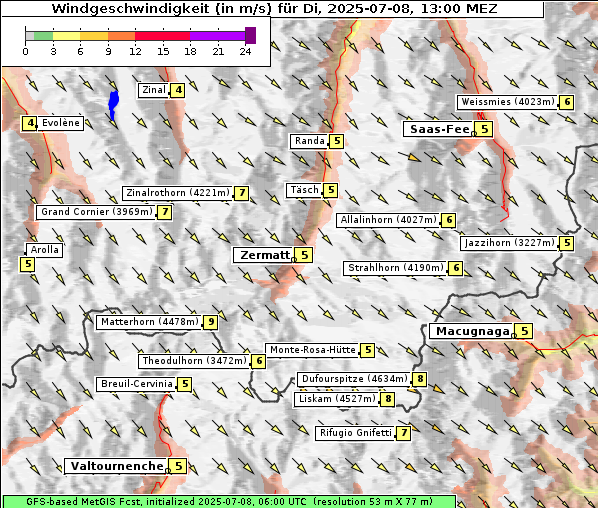Click the Theodulhorn (3472m) label
This screenshot has width=598, height=508.
[x=195, y=361]
